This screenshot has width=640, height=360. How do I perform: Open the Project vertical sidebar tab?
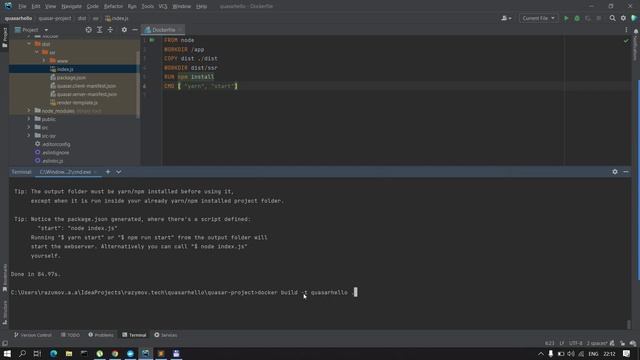click(x=5, y=38)
